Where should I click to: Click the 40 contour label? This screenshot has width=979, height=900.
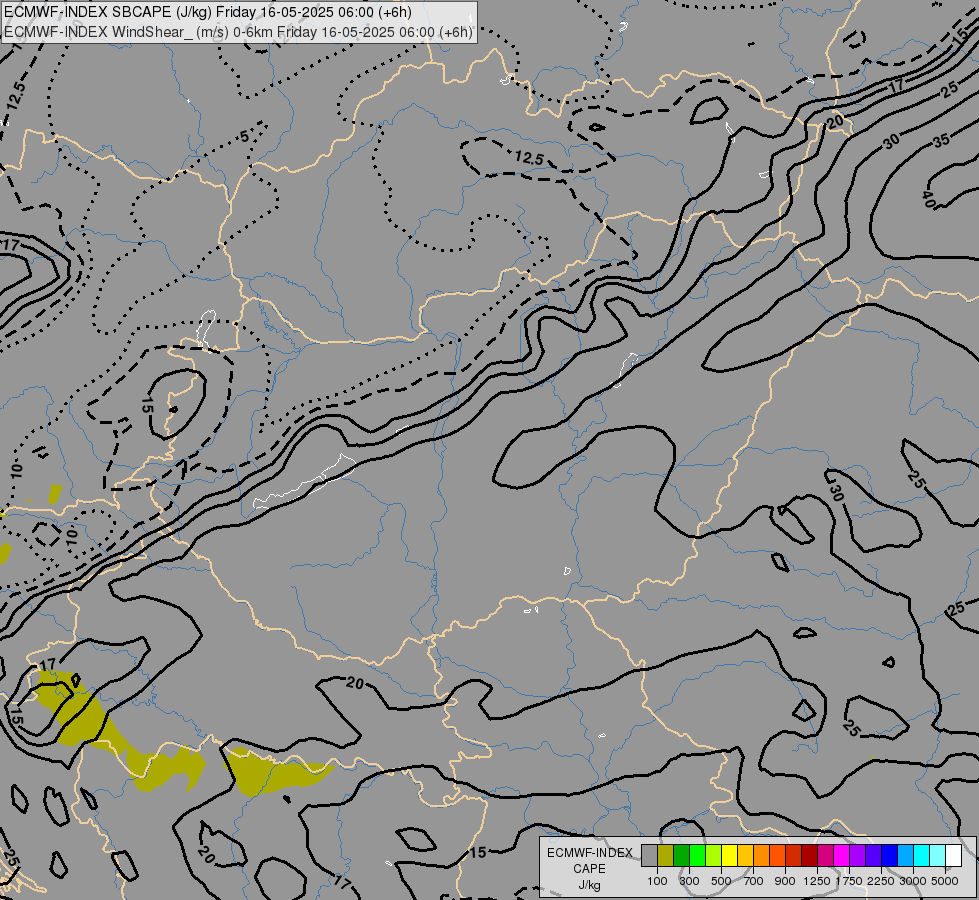(x=928, y=200)
